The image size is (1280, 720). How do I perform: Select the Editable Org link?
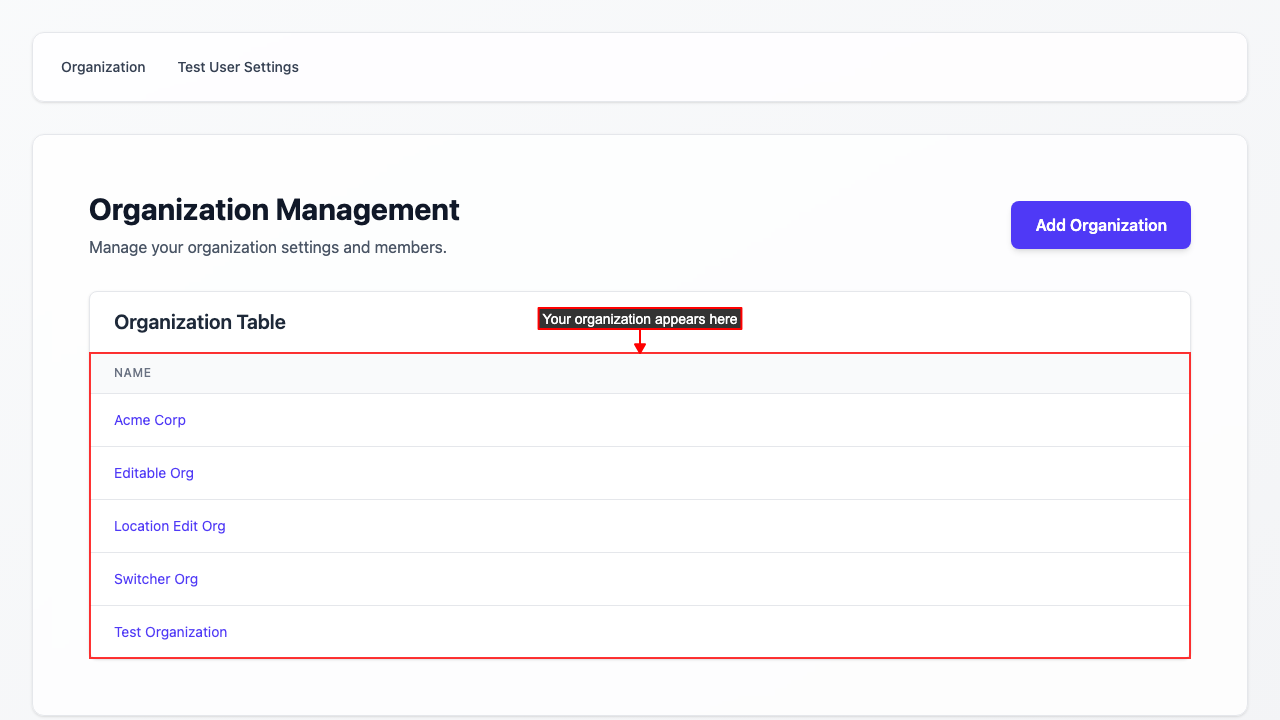154,473
